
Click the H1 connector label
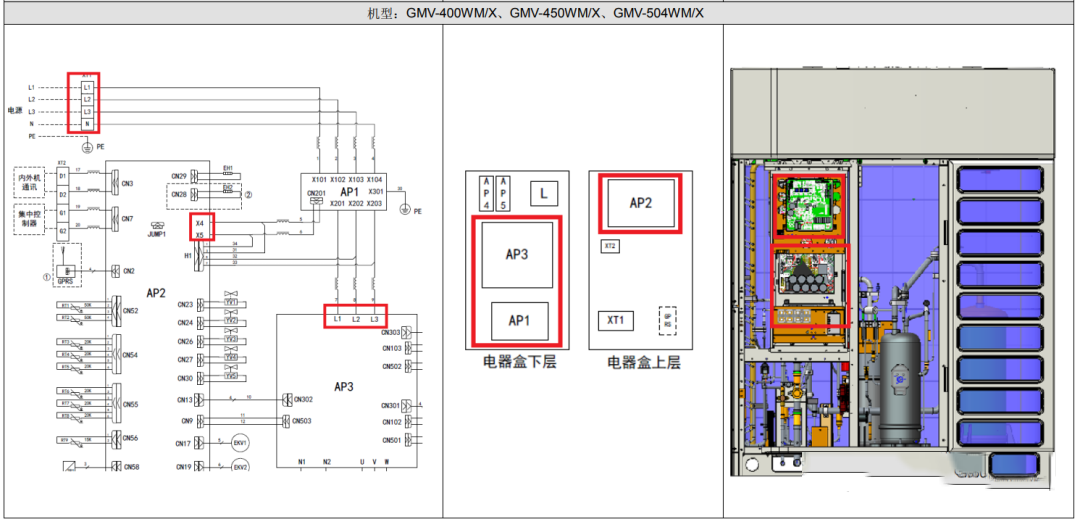pos(187,256)
